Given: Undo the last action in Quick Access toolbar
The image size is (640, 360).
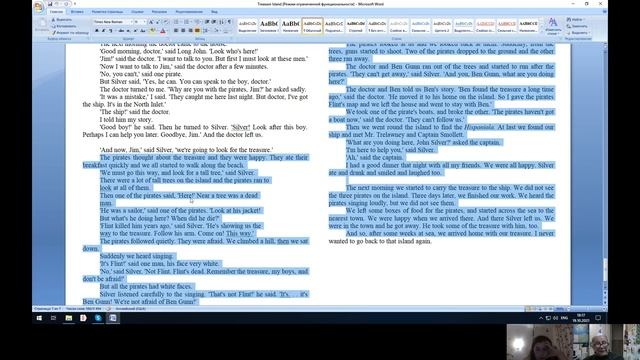Looking at the screenshot, I should click(x=57, y=4).
